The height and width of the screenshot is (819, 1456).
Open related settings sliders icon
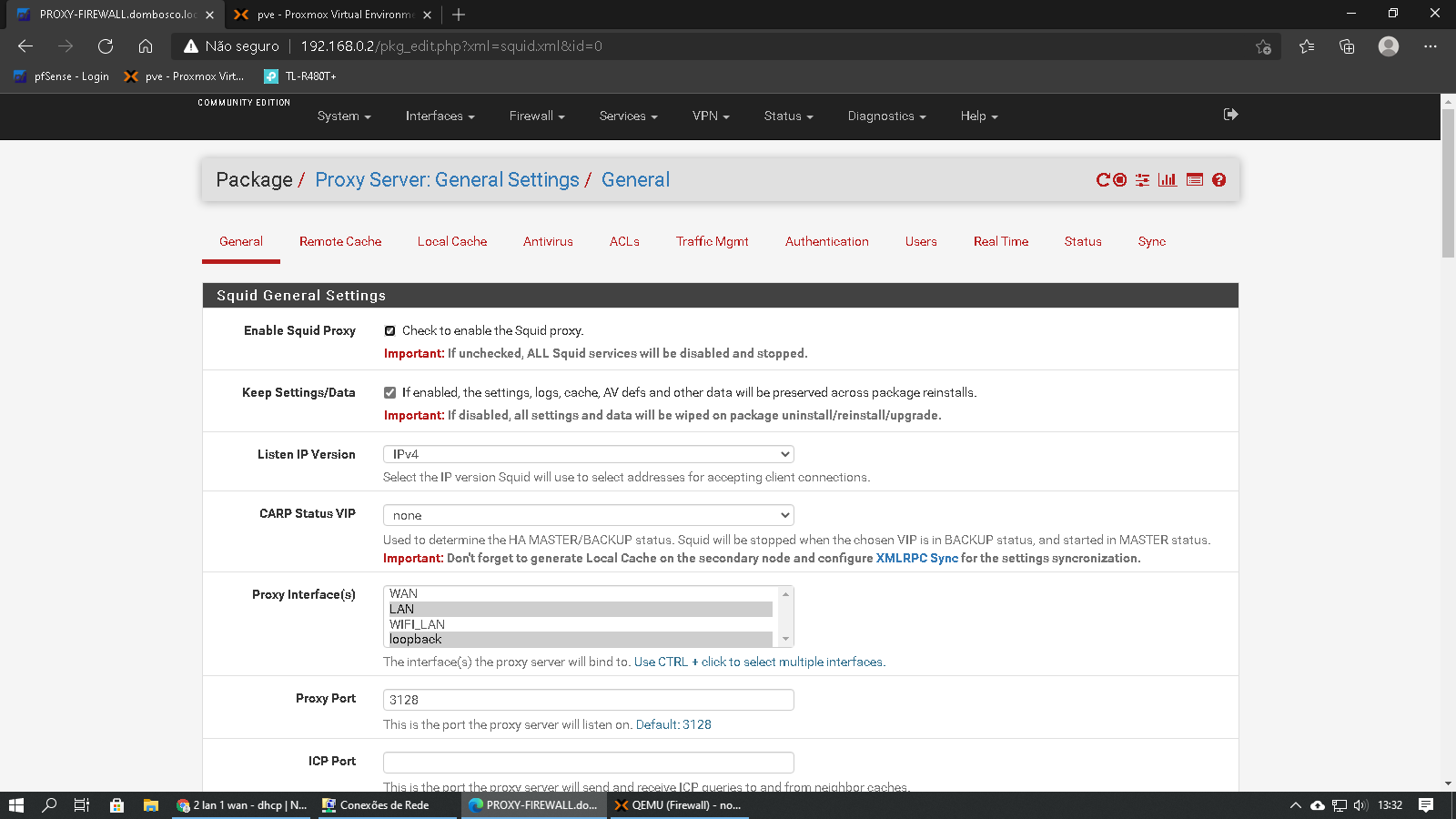tap(1142, 180)
